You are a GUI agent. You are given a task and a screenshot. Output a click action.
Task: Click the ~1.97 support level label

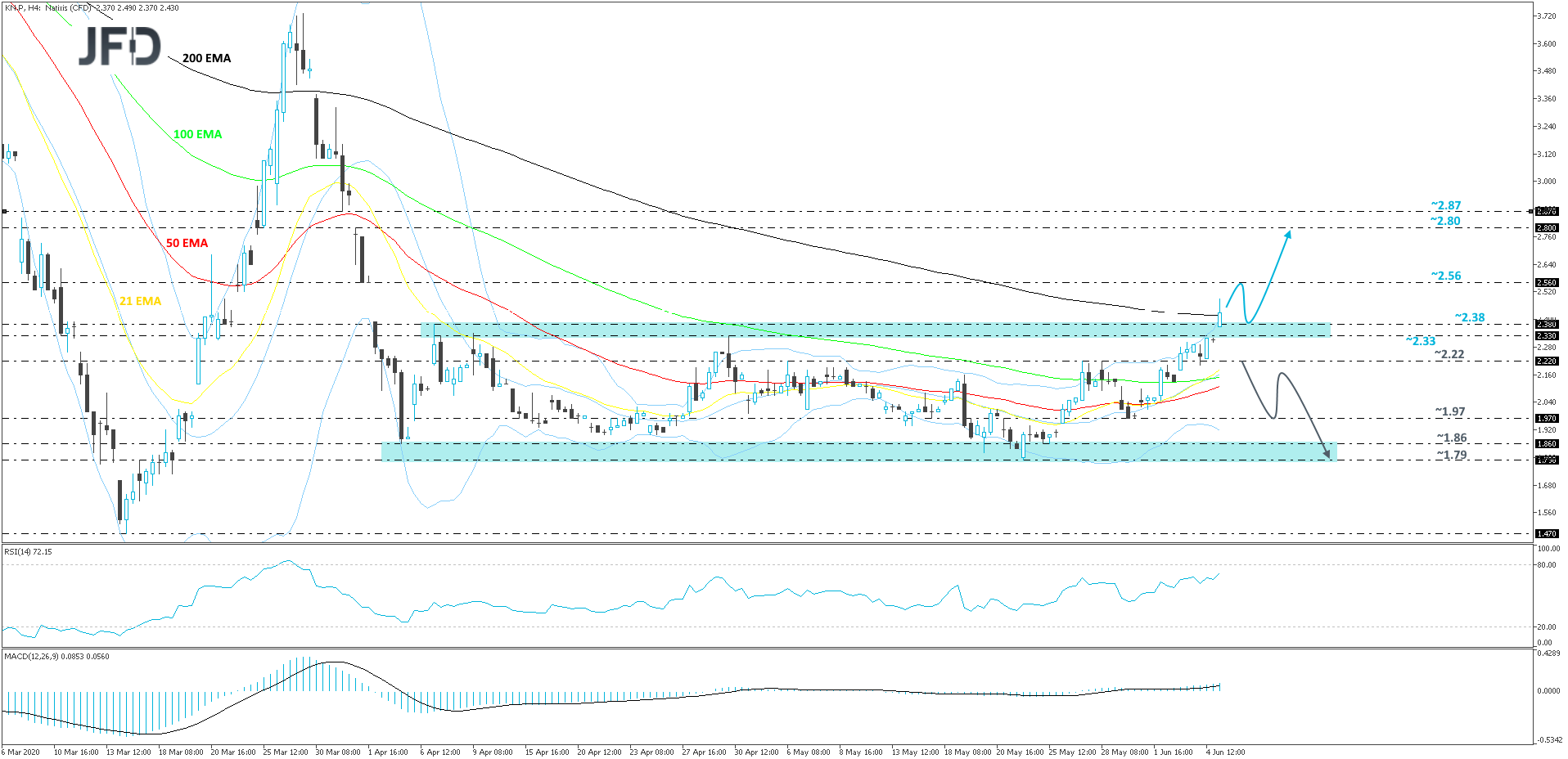(x=1449, y=411)
